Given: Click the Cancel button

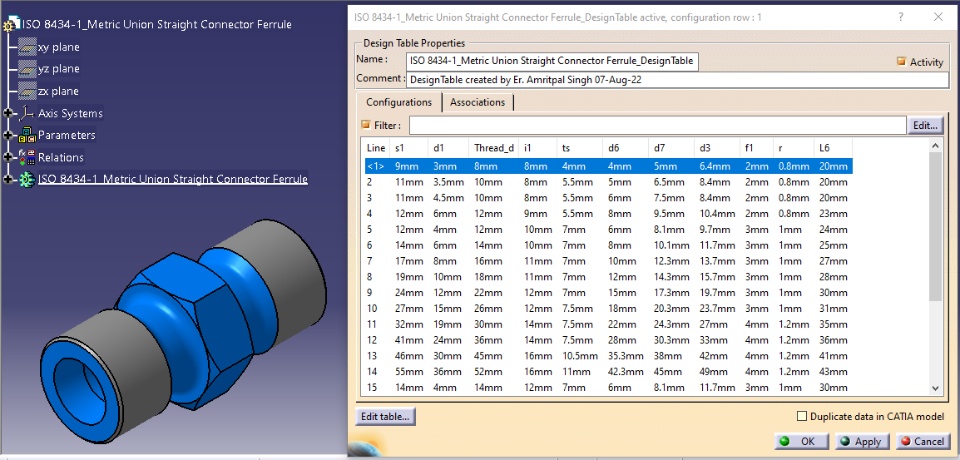Looking at the screenshot, I should tap(923, 441).
